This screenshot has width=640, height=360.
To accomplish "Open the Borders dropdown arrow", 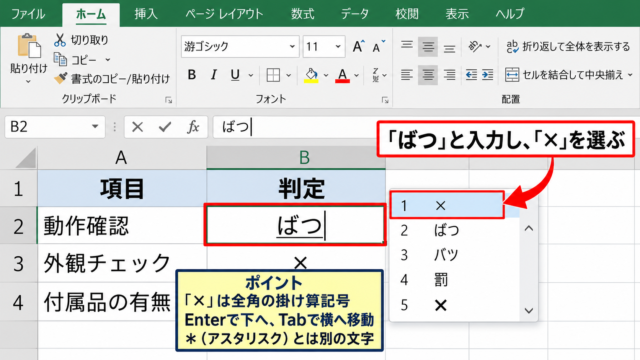I will pyautogui.click(x=289, y=76).
